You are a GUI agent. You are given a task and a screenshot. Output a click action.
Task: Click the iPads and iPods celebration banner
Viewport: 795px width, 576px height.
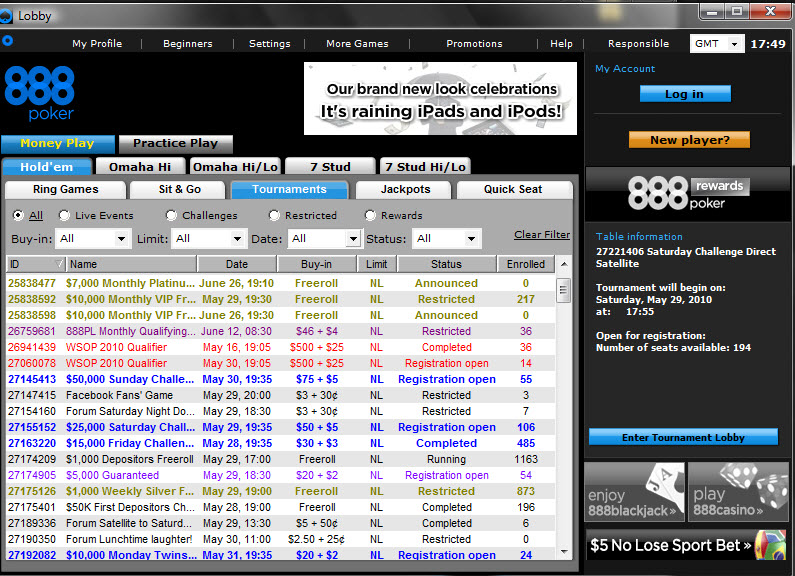pos(440,98)
